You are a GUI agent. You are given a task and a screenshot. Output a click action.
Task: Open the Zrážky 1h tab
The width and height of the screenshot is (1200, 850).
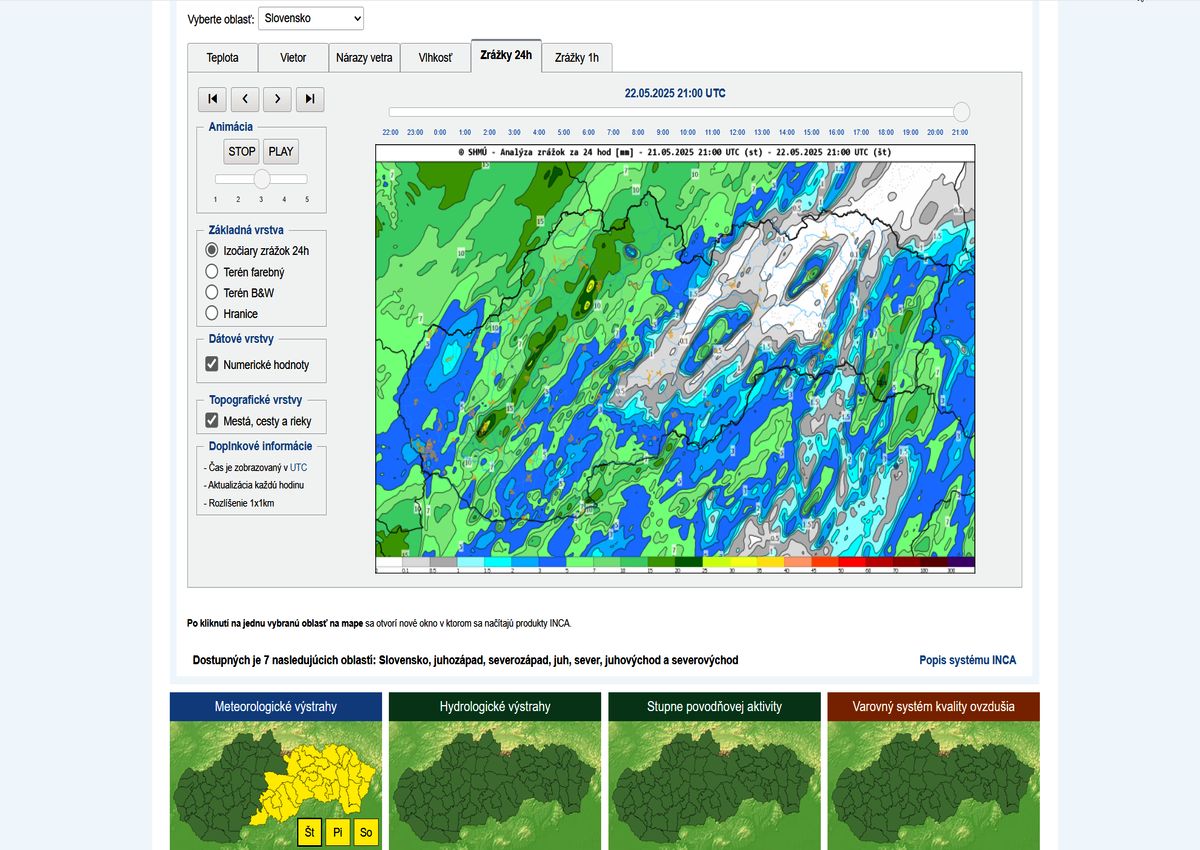577,58
